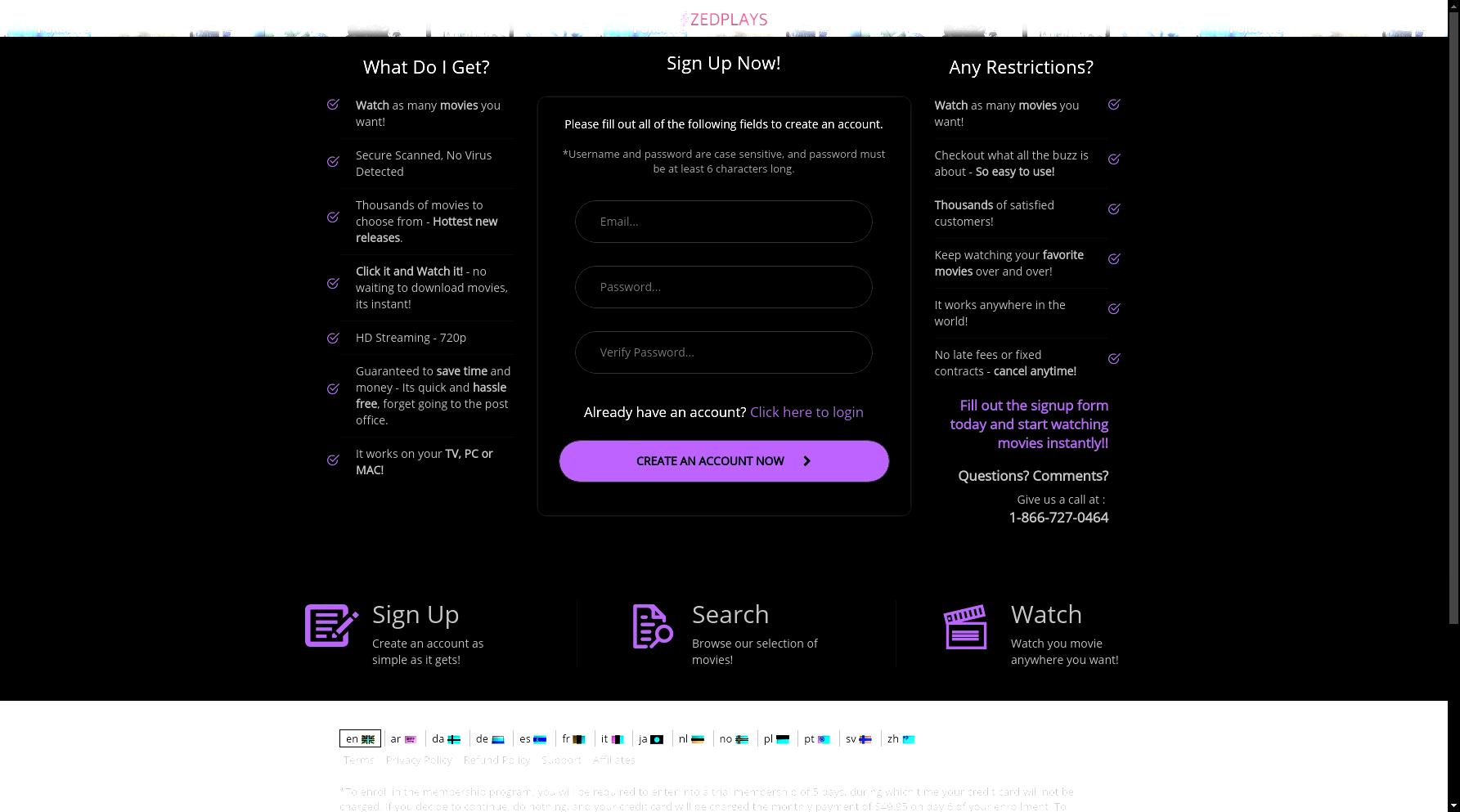The height and width of the screenshot is (812, 1460).
Task: Click the Verify Password field
Action: point(723,352)
